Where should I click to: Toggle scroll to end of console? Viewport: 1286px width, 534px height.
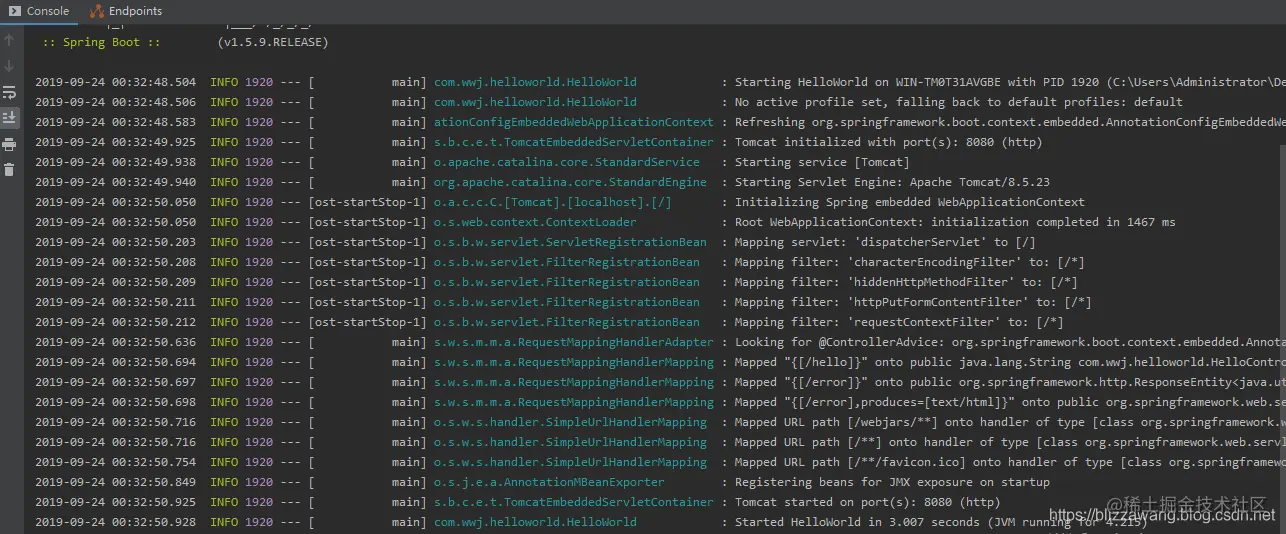pos(10,118)
